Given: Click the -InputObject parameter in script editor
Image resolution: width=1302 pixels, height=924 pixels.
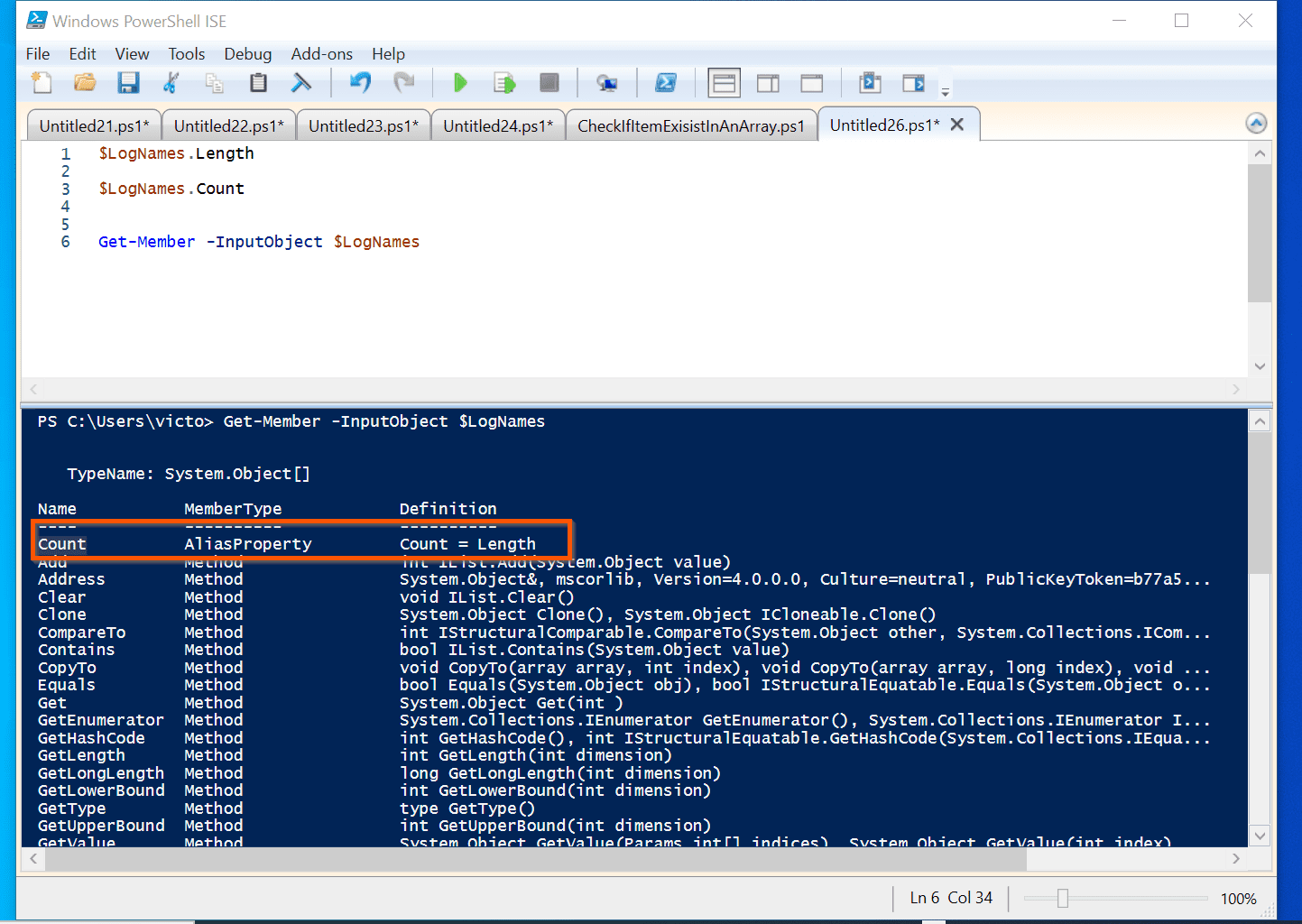Looking at the screenshot, I should click(x=264, y=242).
